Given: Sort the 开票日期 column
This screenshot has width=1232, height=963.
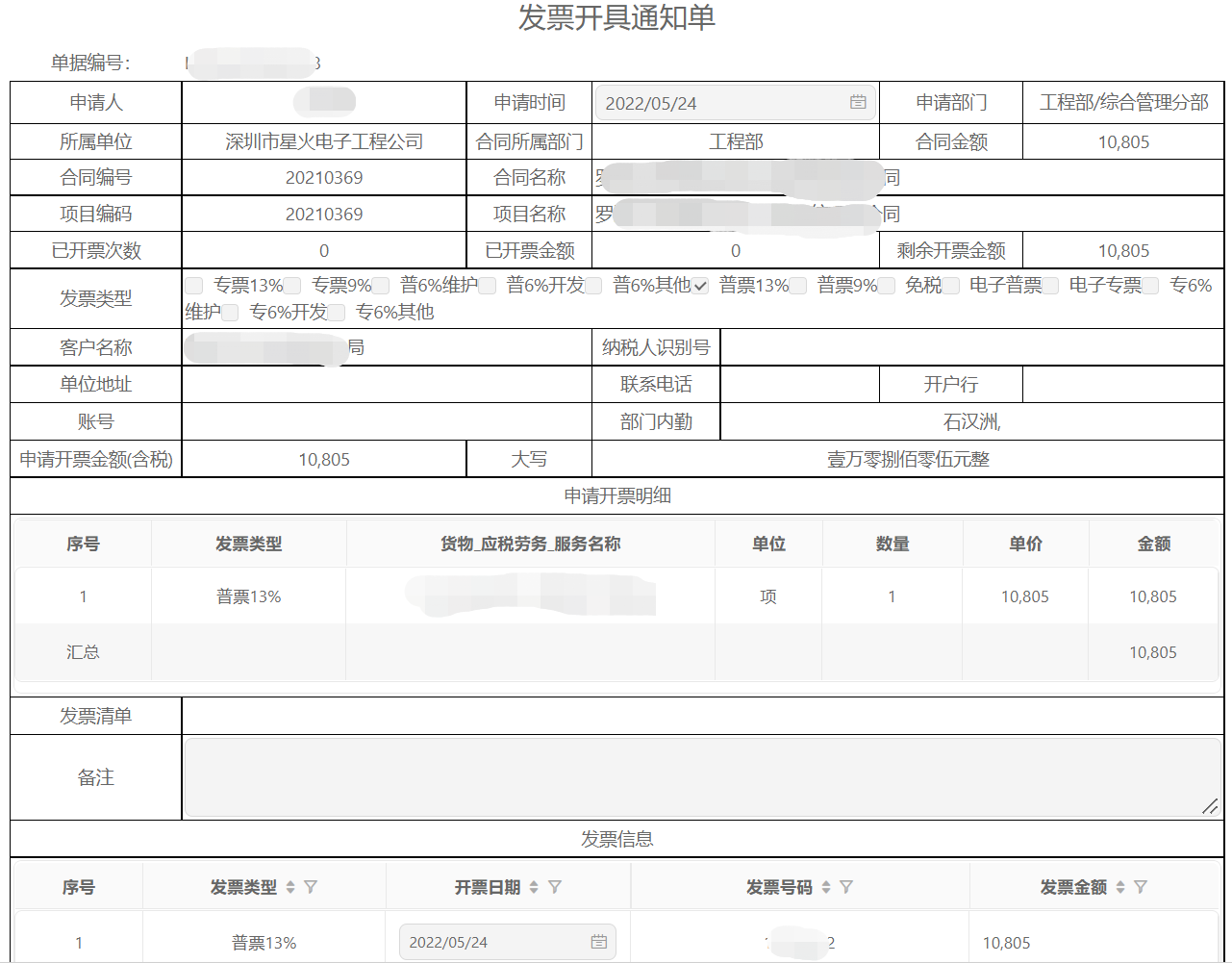Looking at the screenshot, I should click(534, 887).
